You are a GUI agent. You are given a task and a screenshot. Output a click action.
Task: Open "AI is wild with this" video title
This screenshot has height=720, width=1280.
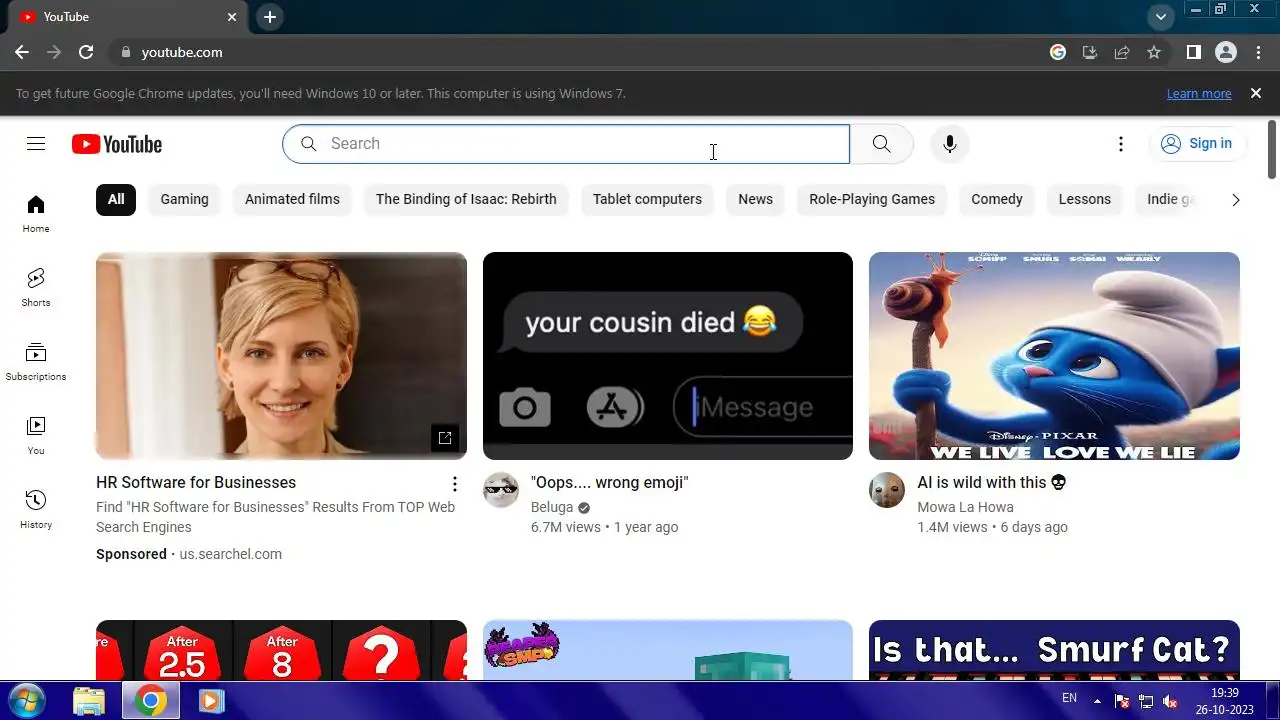[992, 483]
